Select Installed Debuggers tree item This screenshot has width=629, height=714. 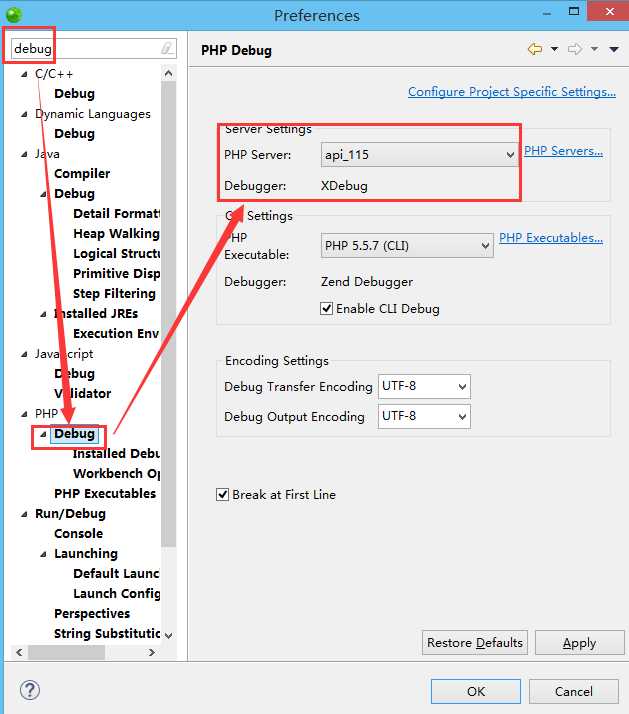tap(117, 454)
